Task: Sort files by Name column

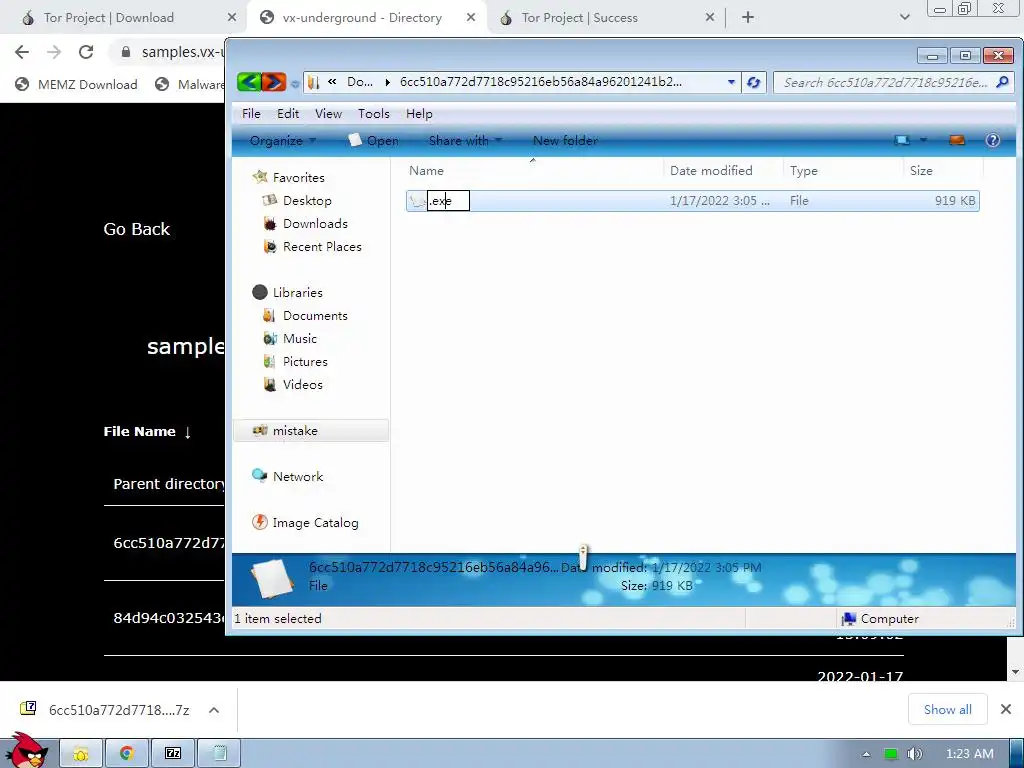Action: 533,170
